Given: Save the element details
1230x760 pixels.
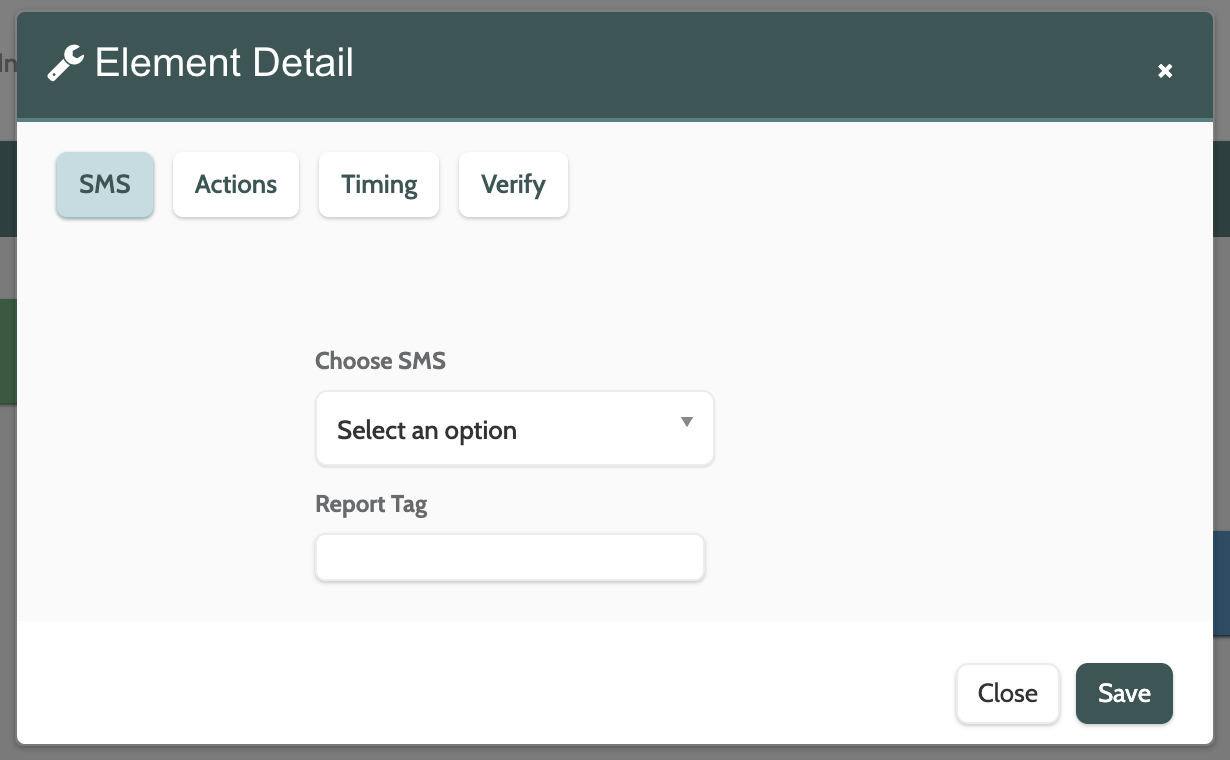Looking at the screenshot, I should pyautogui.click(x=1124, y=693).
